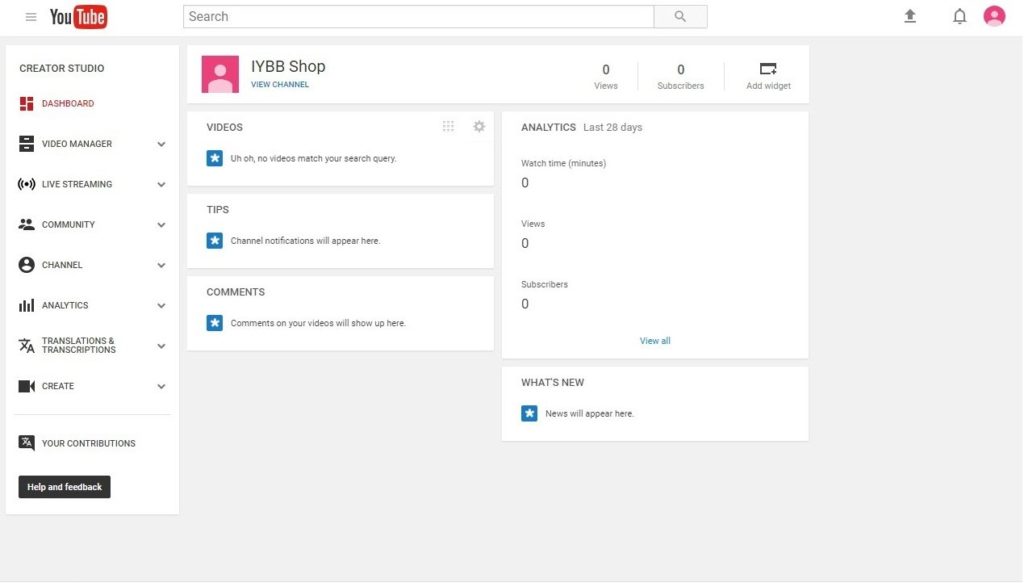The image size is (1024, 583).
Task: Expand the Community chevron
Action: point(161,225)
